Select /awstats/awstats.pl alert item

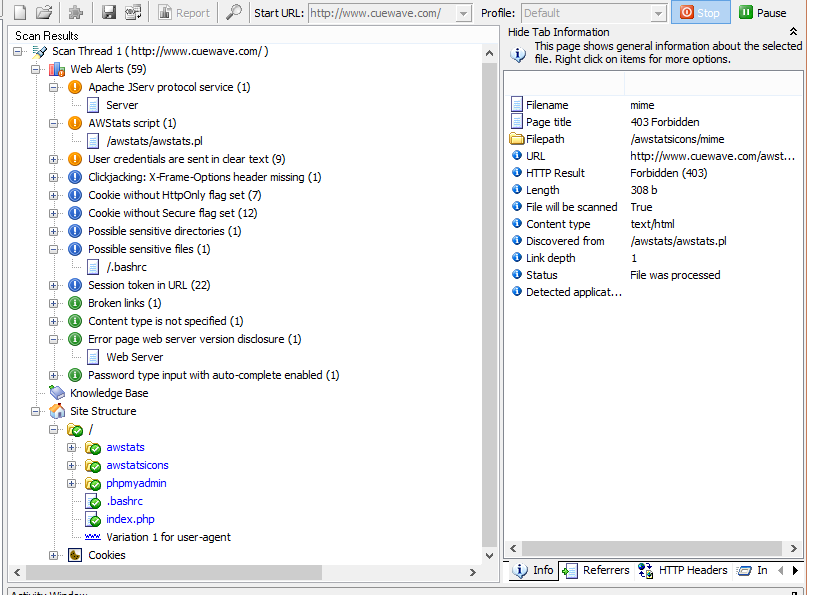154,141
